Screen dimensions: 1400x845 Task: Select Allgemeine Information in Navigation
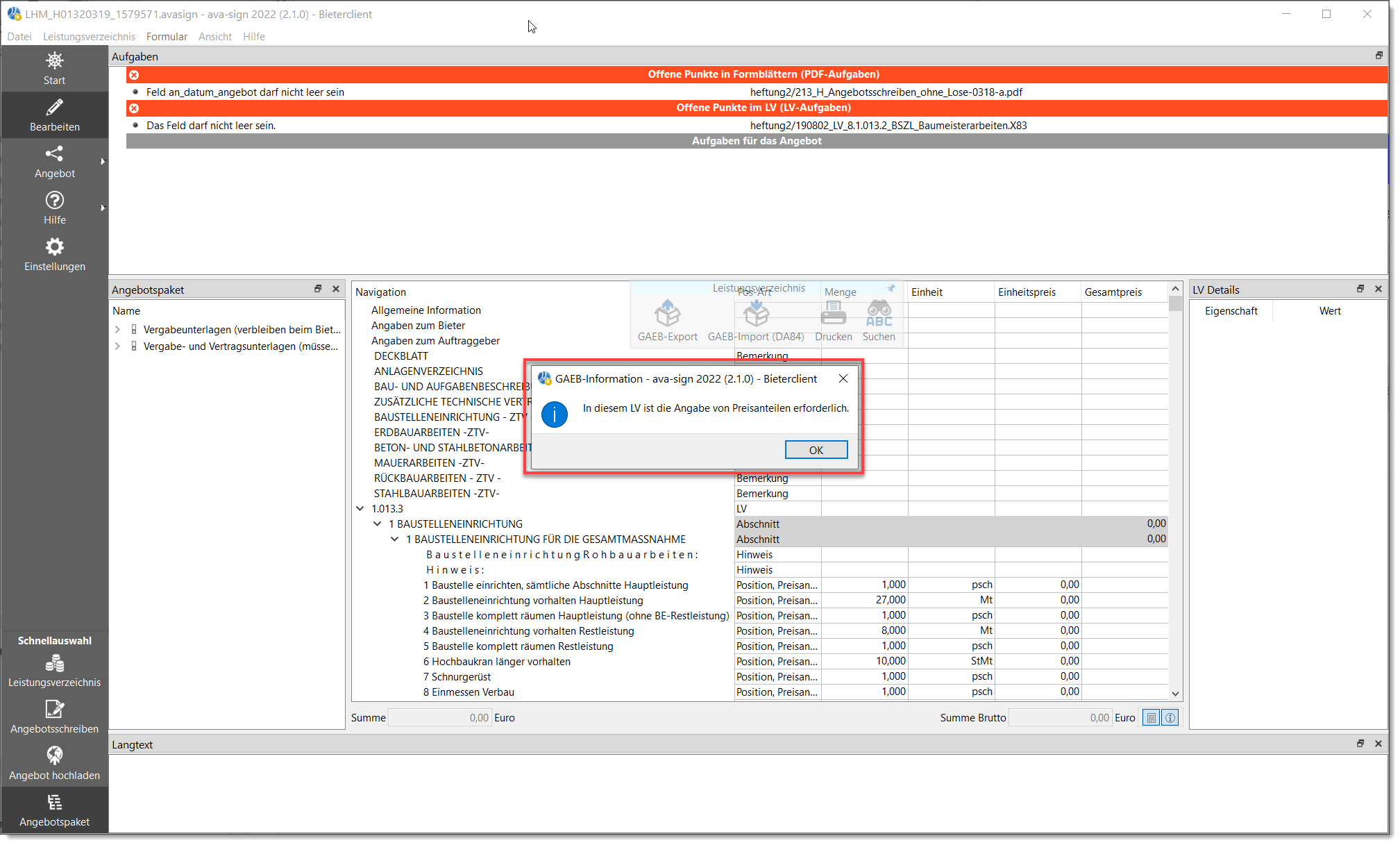(426, 310)
